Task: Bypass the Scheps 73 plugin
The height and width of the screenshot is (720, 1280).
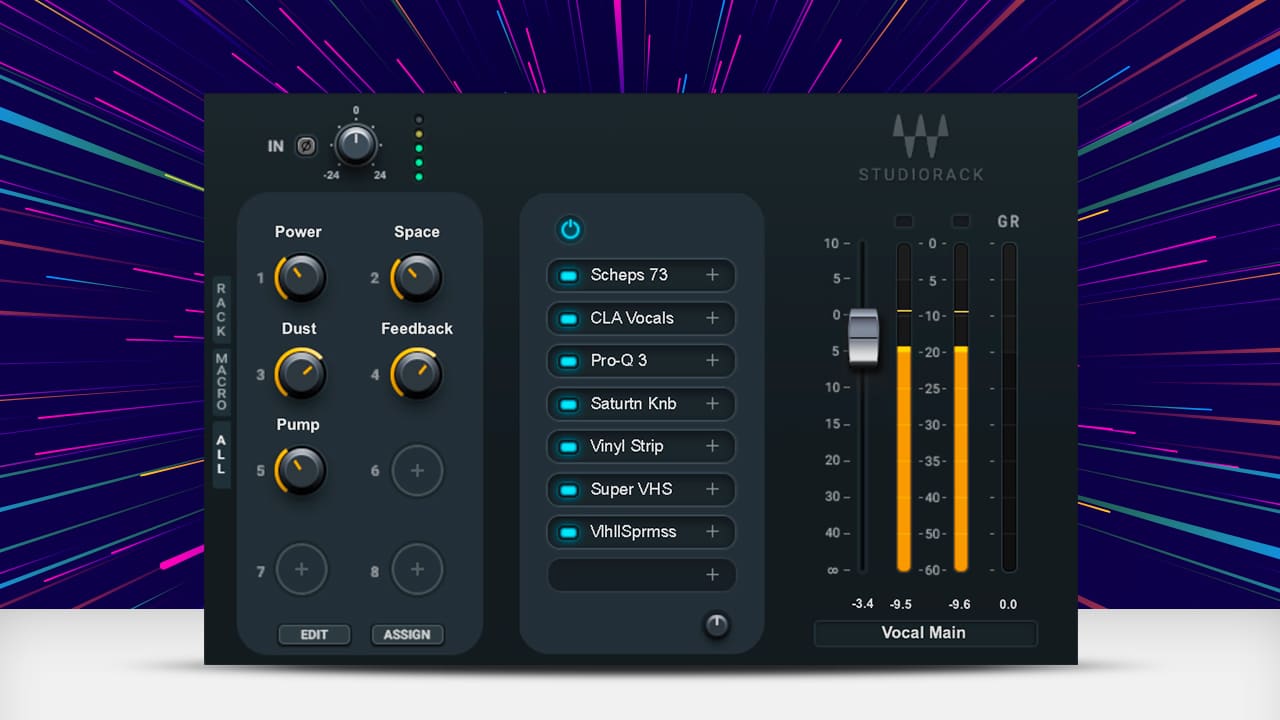Action: point(569,275)
